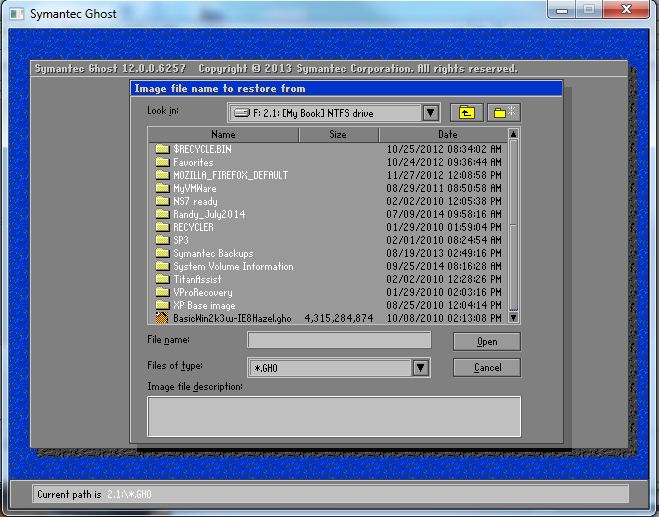The image size is (659, 517).
Task: Sort by the Name column header
Action: tap(223, 135)
